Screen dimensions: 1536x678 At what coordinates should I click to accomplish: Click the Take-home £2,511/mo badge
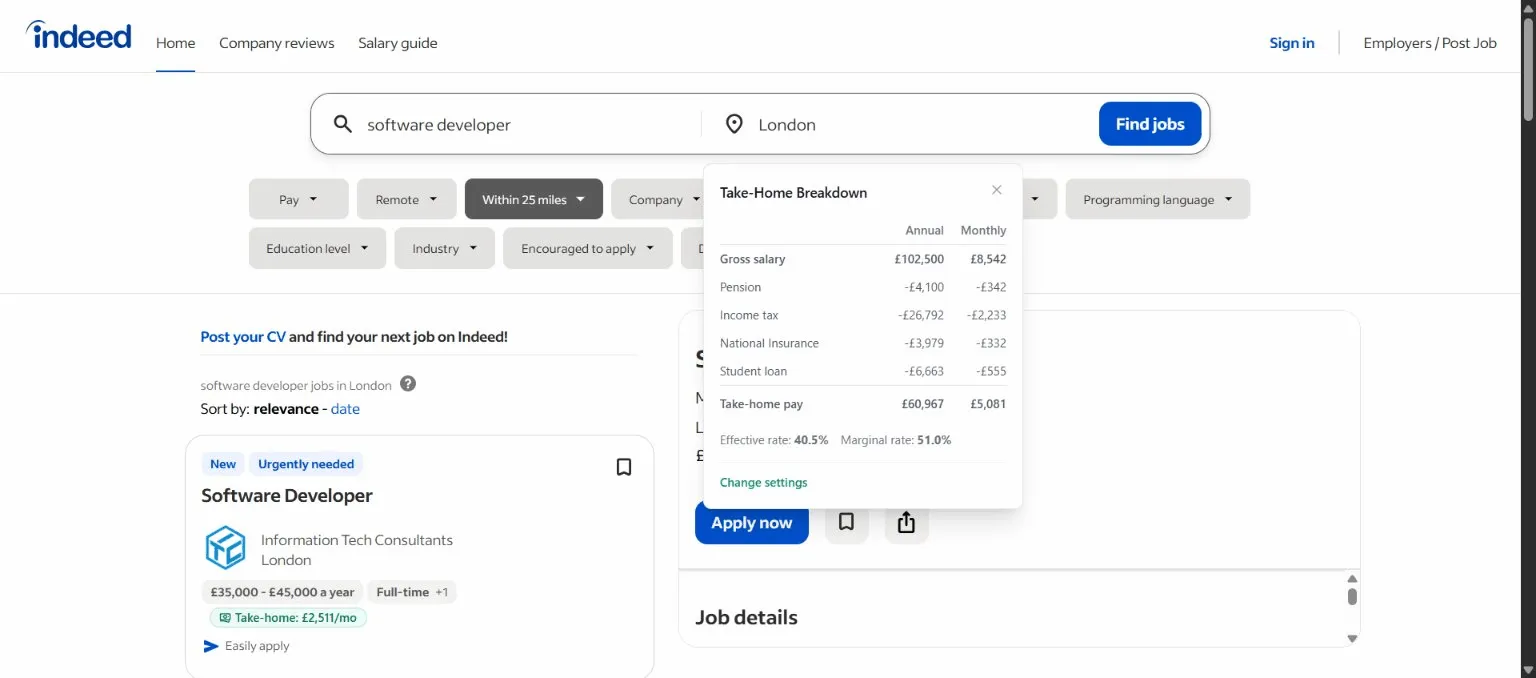click(288, 618)
